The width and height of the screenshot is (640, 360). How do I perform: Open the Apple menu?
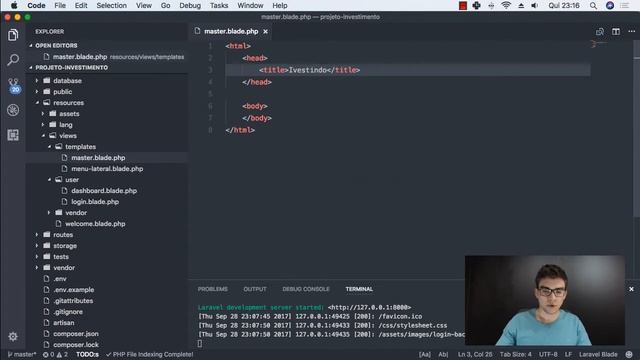[14, 5]
